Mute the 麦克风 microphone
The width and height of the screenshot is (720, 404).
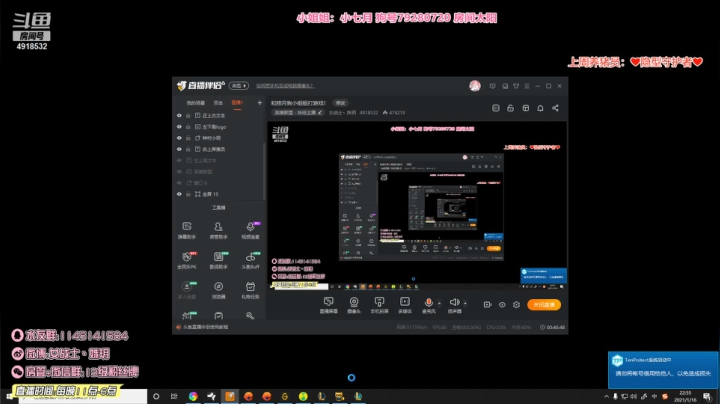428,305
